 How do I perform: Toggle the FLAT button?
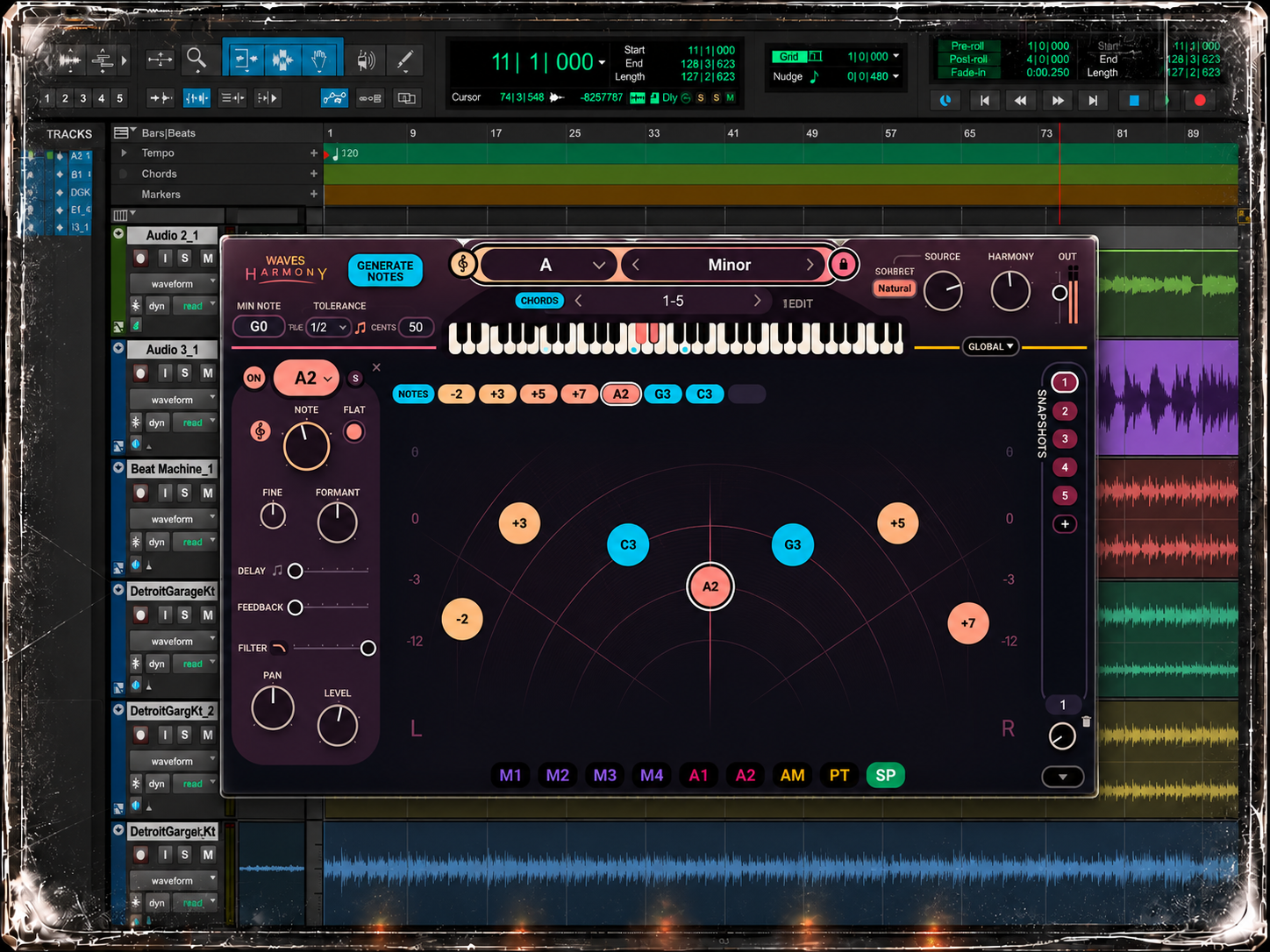tap(353, 431)
